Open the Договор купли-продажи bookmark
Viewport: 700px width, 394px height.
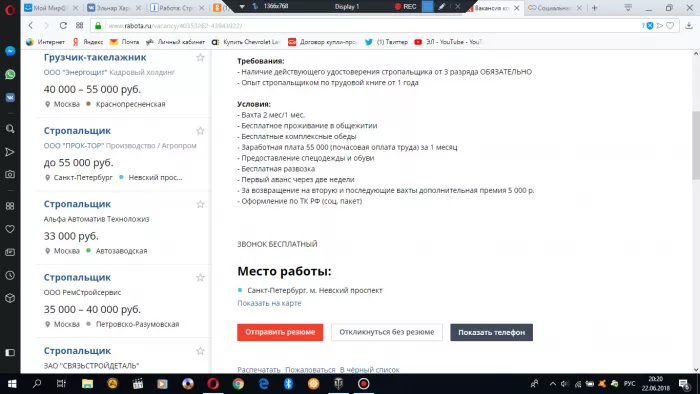pyautogui.click(x=323, y=42)
